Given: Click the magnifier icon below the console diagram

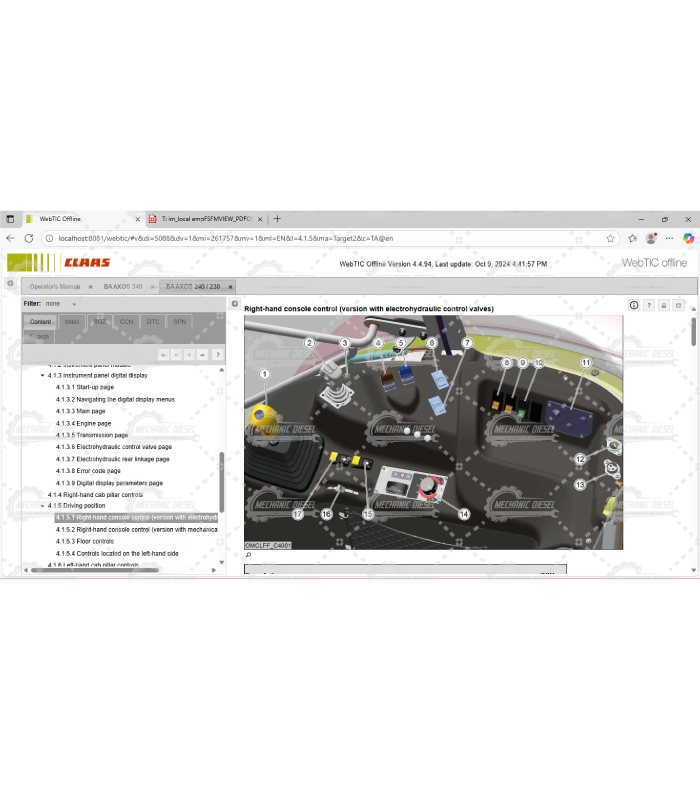Looking at the screenshot, I should [248, 554].
